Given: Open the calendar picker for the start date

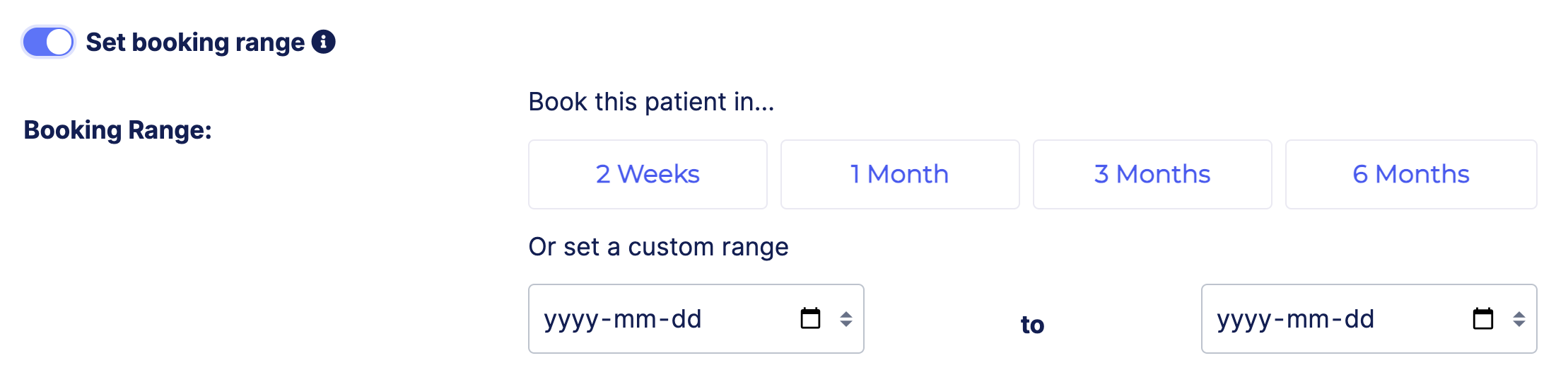Looking at the screenshot, I should [810, 318].
